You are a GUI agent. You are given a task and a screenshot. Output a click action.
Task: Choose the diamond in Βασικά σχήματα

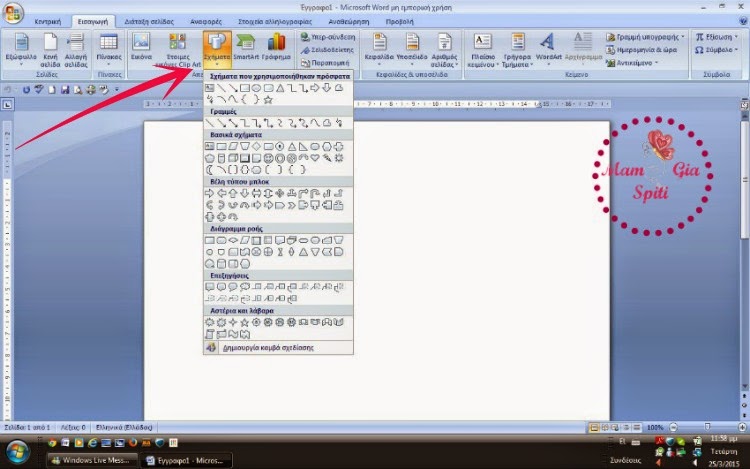click(256, 146)
